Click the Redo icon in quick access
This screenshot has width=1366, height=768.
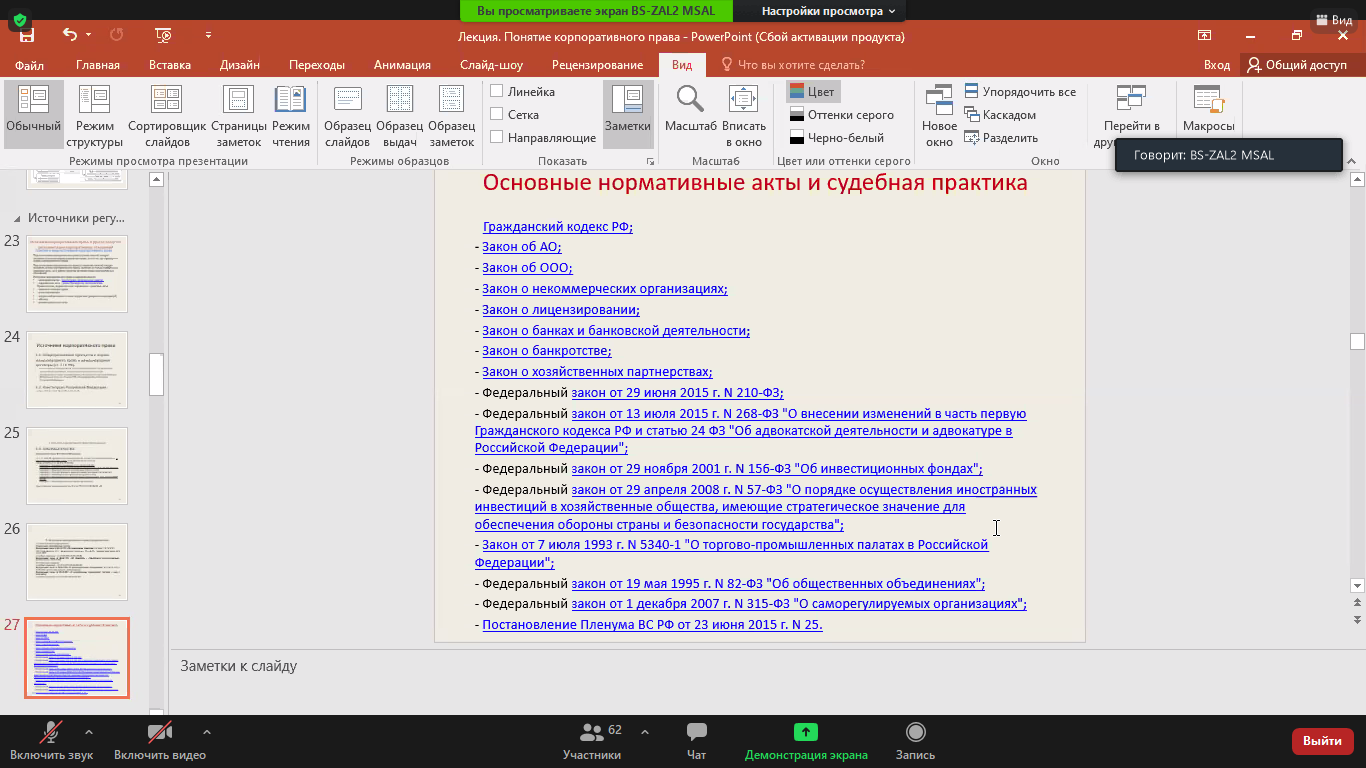(117, 35)
